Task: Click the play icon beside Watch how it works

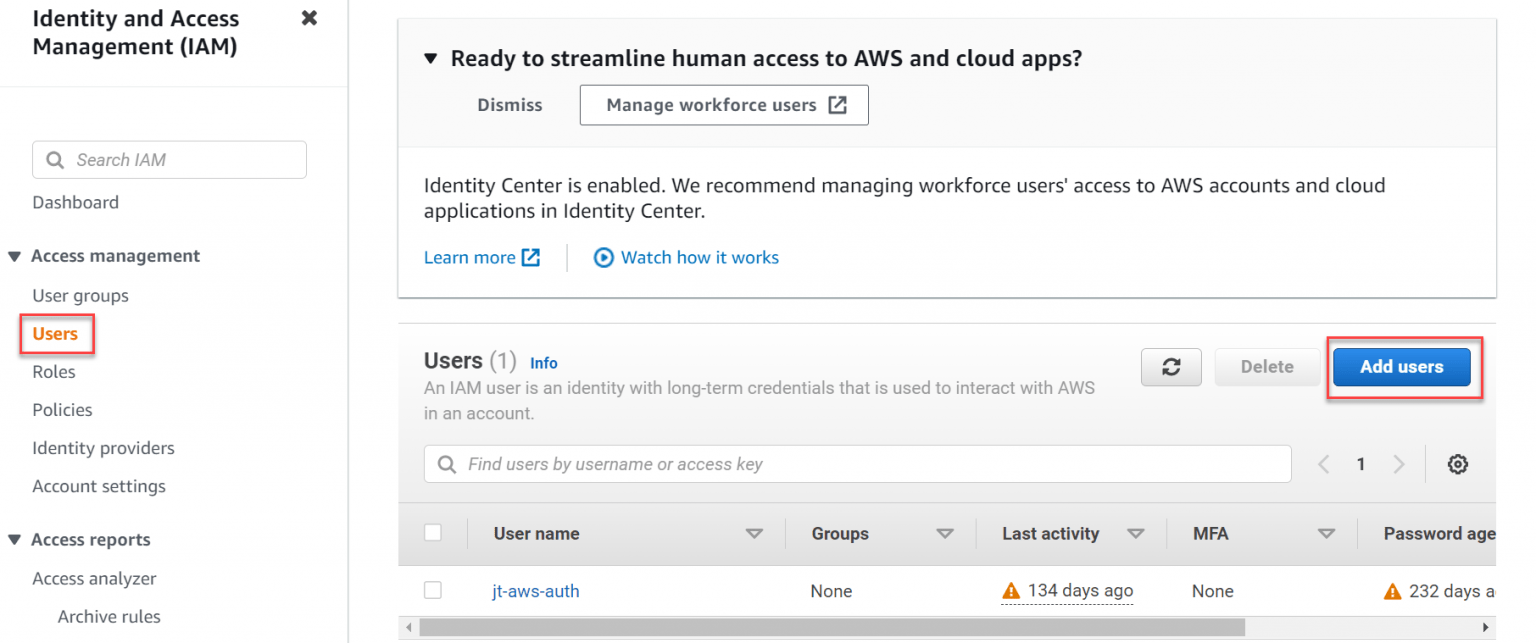Action: (603, 257)
